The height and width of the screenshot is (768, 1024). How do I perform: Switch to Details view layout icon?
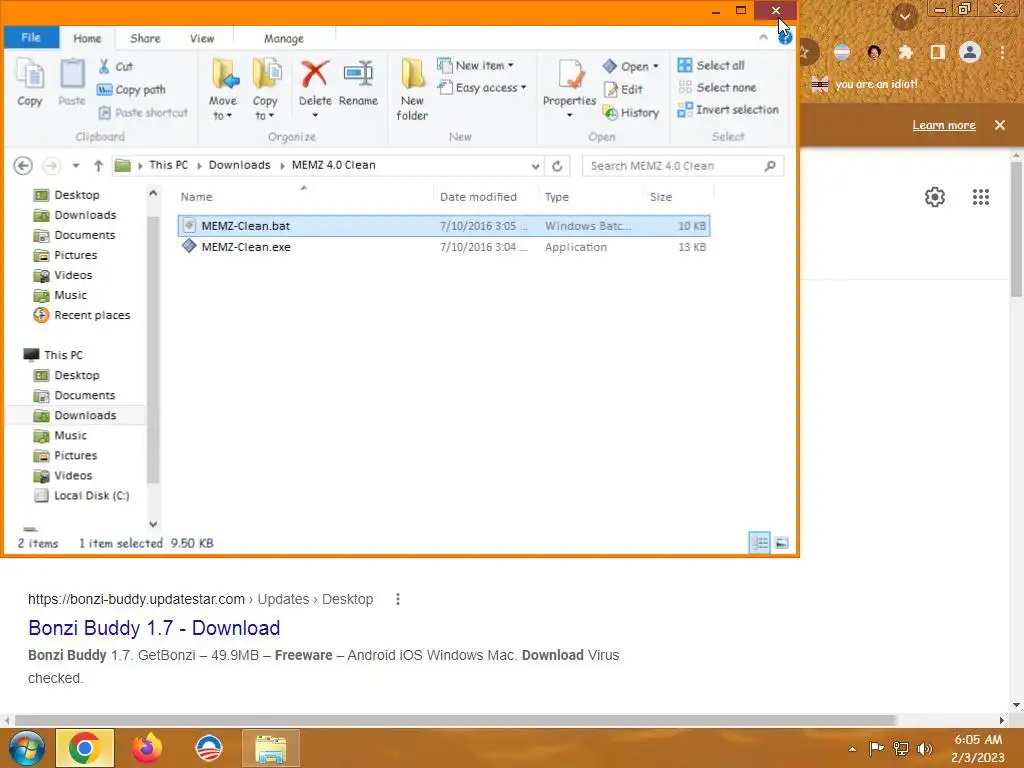pyautogui.click(x=760, y=543)
